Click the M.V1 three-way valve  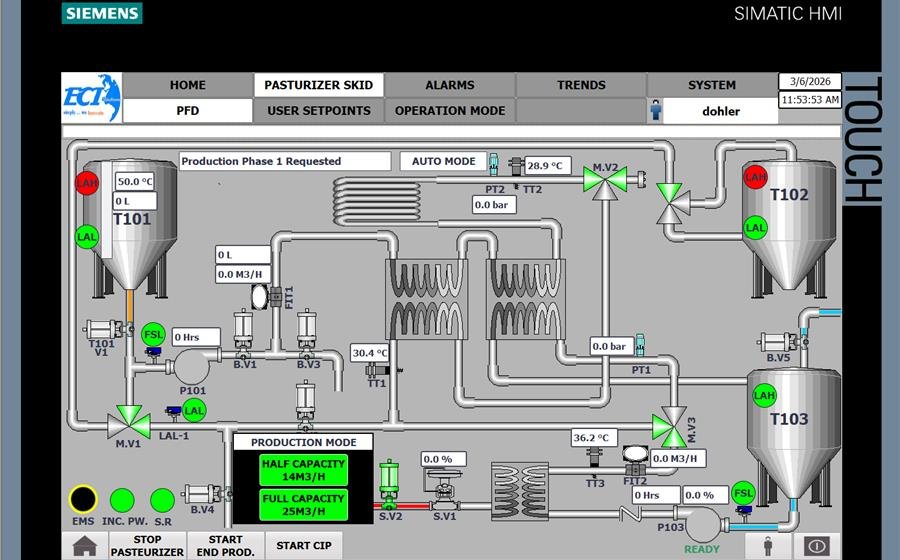129,423
